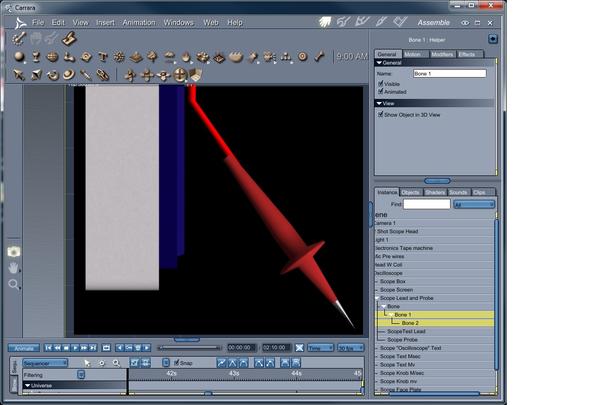
Task: Collapse the General section triangle
Action: click(379, 63)
